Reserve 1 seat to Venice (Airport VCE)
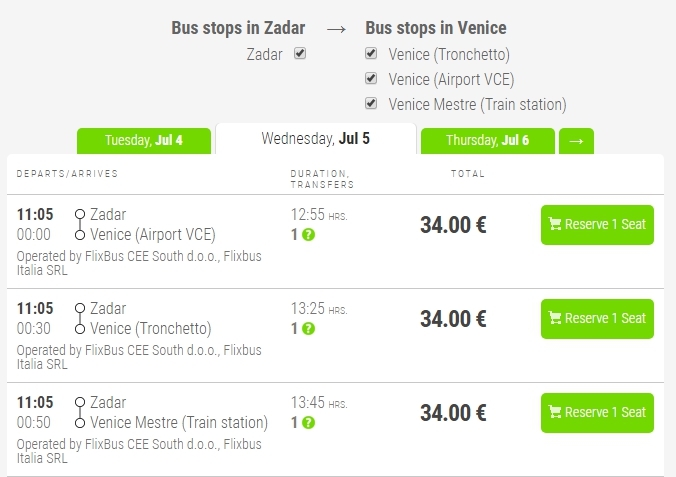The image size is (676, 477). 597,225
